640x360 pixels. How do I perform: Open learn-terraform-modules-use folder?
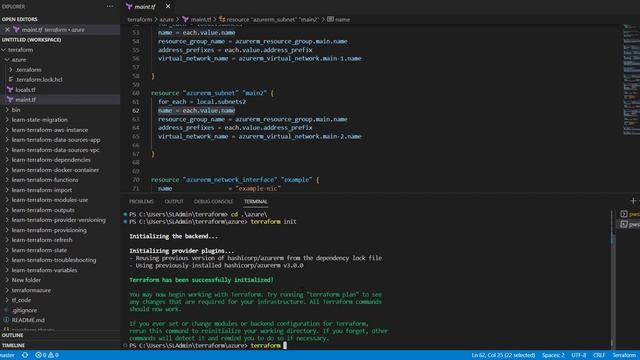(50, 200)
